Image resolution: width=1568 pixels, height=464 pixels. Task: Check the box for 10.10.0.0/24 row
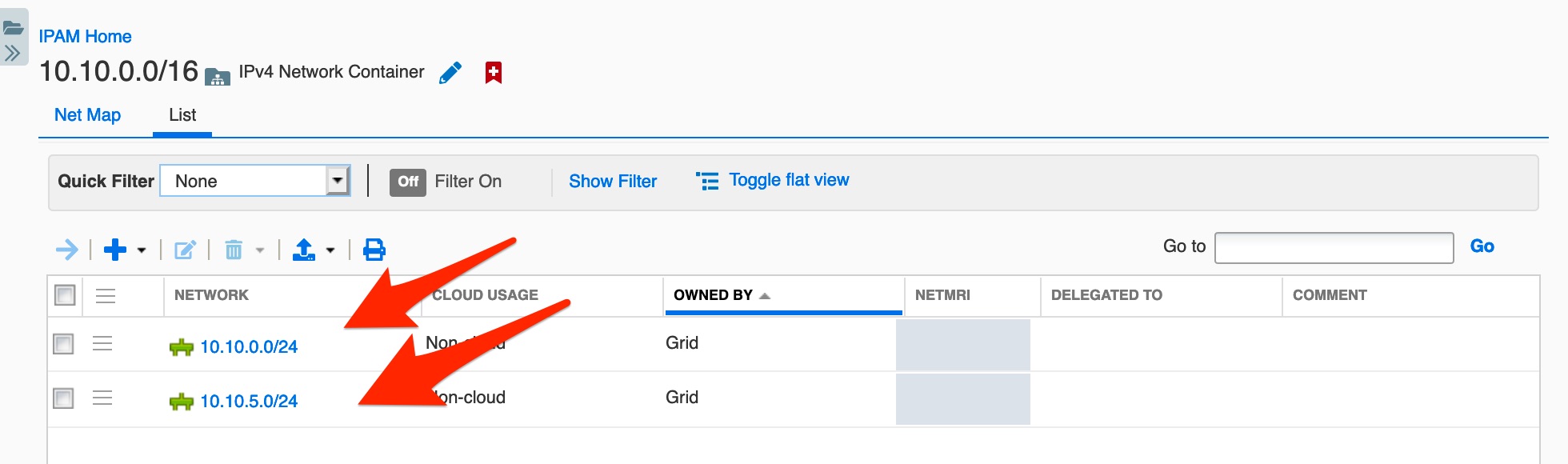[63, 344]
